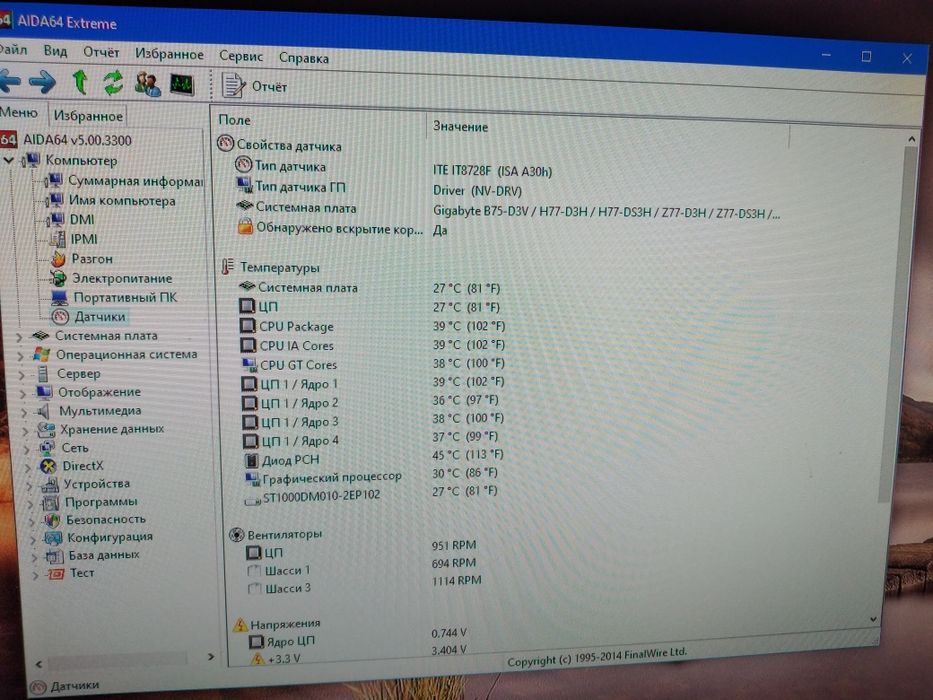Image resolution: width=933 pixels, height=700 pixels.
Task: Click the Электропитание icon
Action: pyautogui.click(x=58, y=278)
